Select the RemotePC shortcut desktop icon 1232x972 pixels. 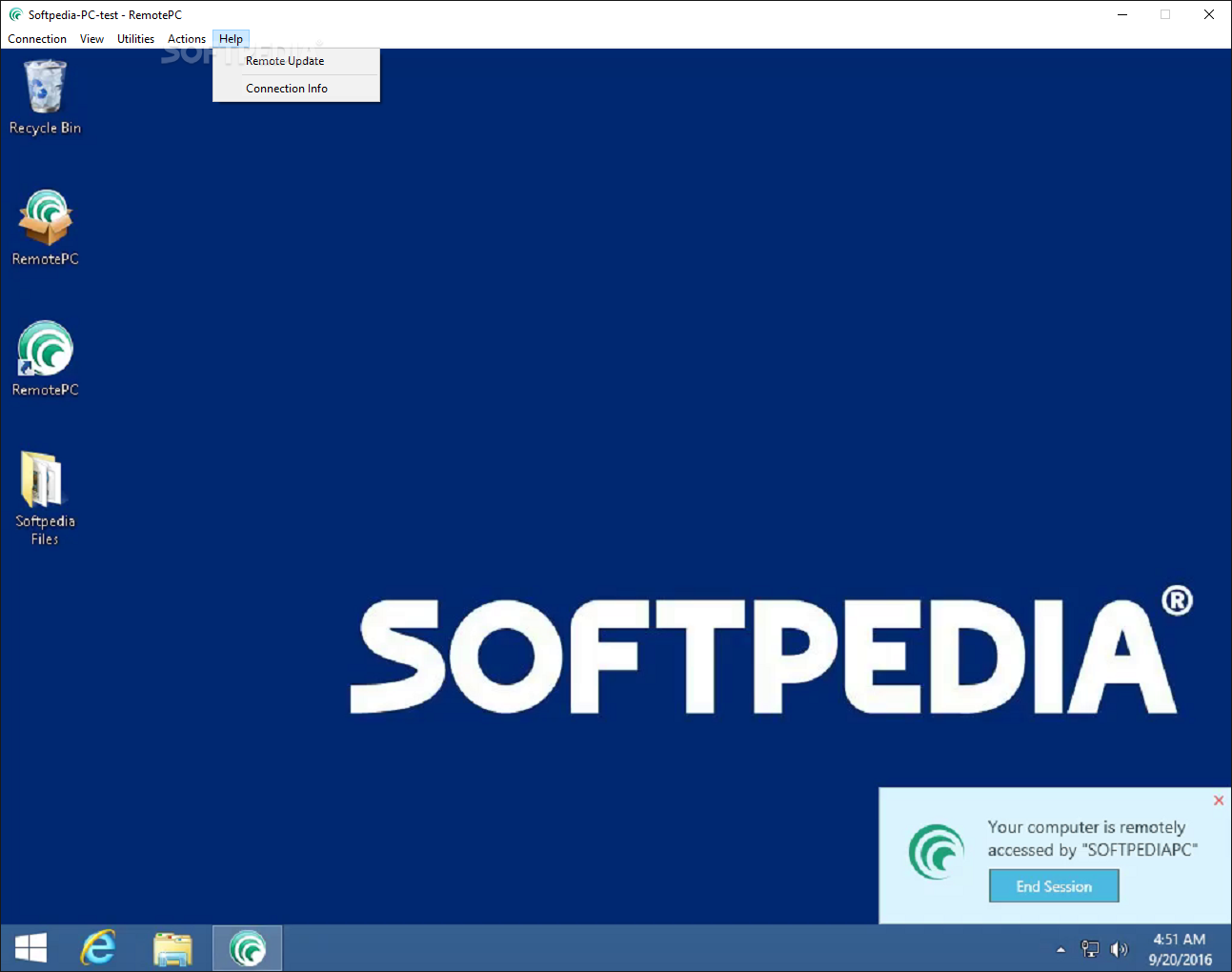[x=45, y=358]
